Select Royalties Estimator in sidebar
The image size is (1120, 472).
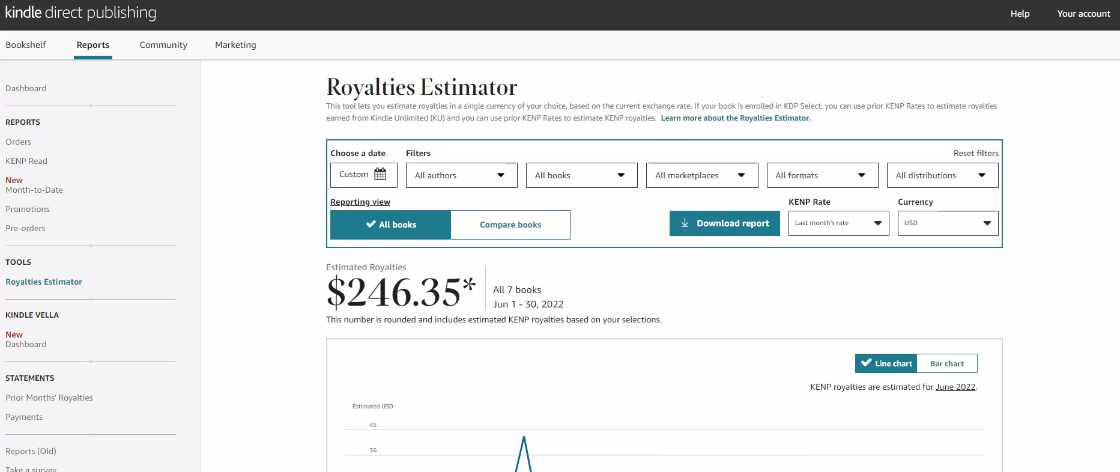pos(44,282)
